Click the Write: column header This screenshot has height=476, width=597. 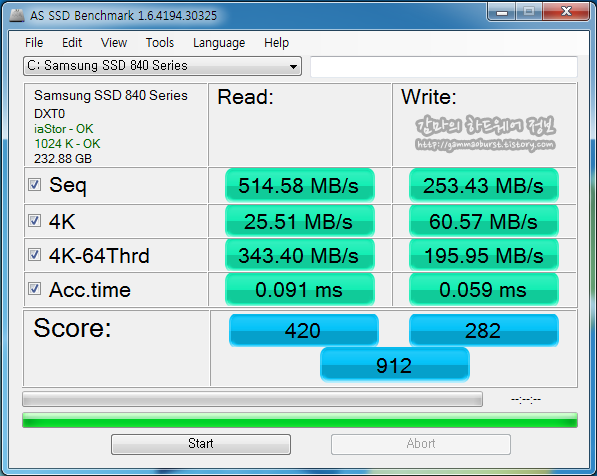(429, 97)
